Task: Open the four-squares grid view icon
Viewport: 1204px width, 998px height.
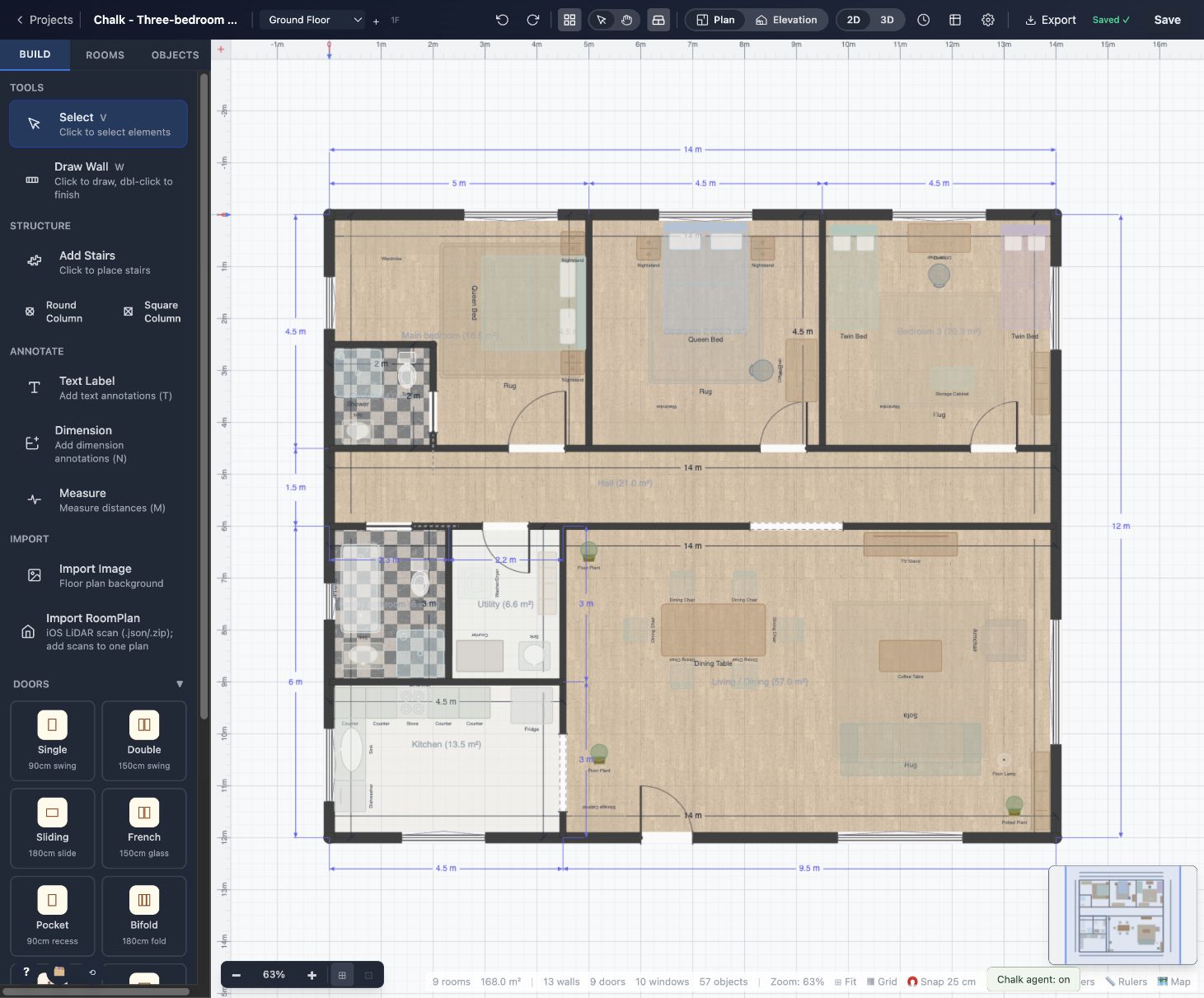Action: (x=569, y=20)
